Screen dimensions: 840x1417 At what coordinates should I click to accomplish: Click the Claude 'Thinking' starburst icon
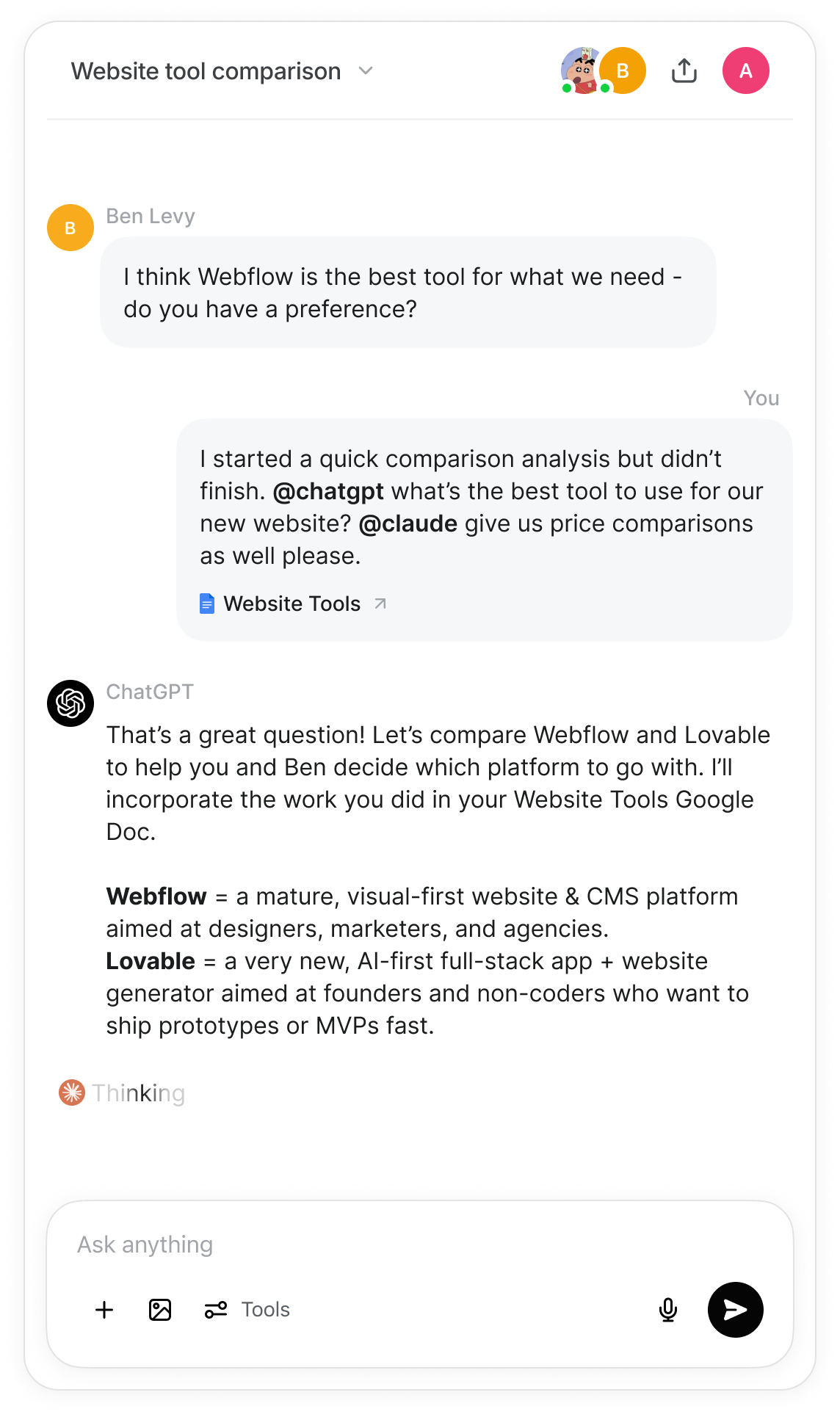pos(72,1092)
